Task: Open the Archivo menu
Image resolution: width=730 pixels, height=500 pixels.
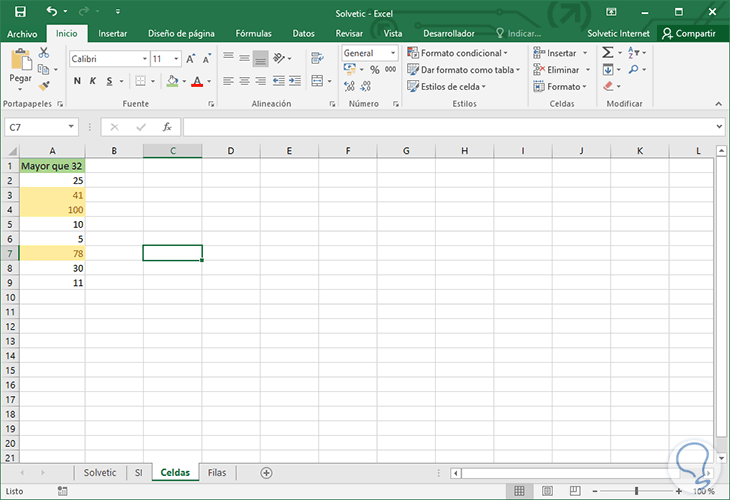Action: 22,34
